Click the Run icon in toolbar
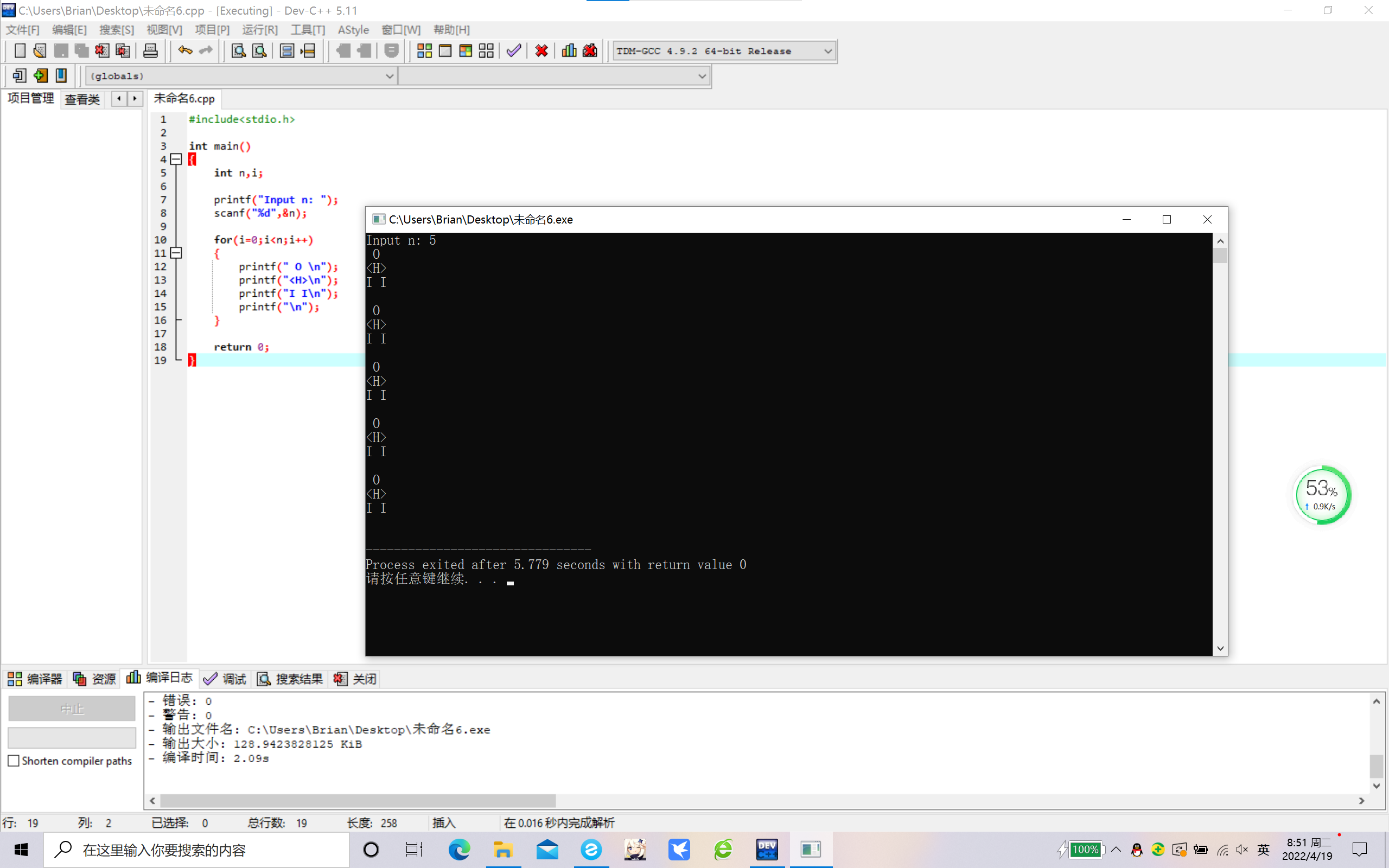The width and height of the screenshot is (1389, 868). [445, 51]
